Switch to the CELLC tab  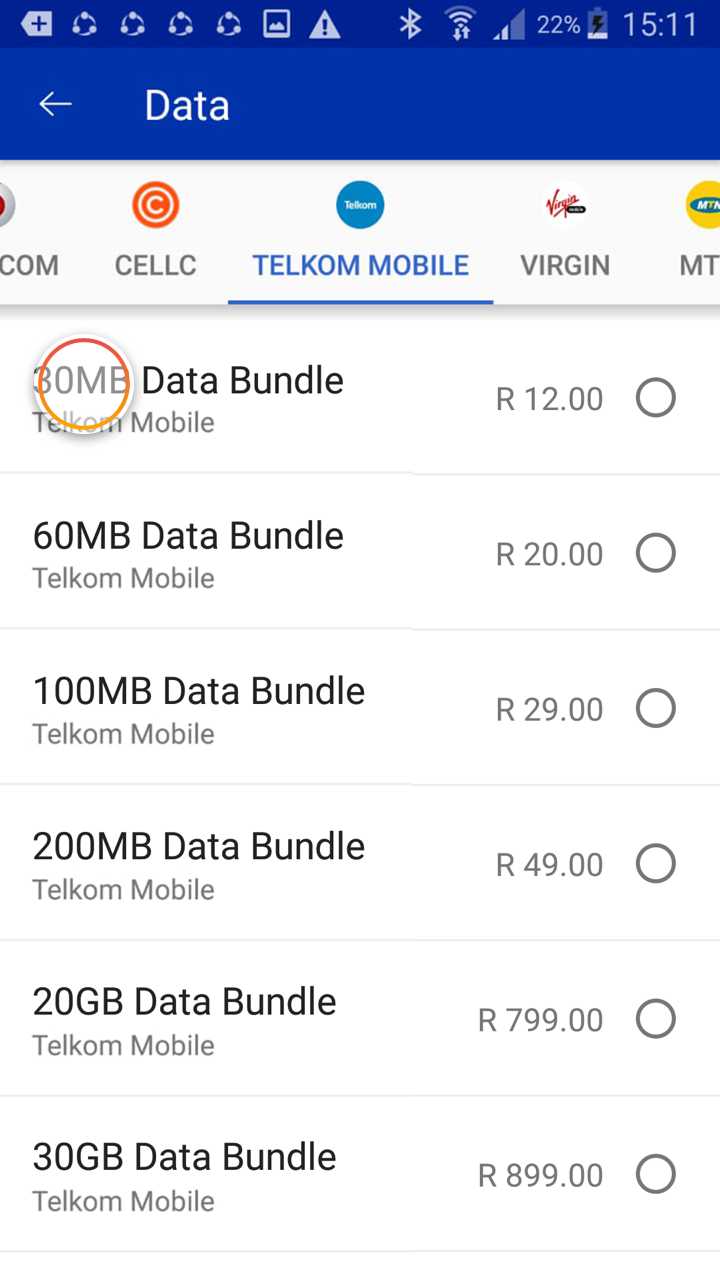[x=155, y=265]
